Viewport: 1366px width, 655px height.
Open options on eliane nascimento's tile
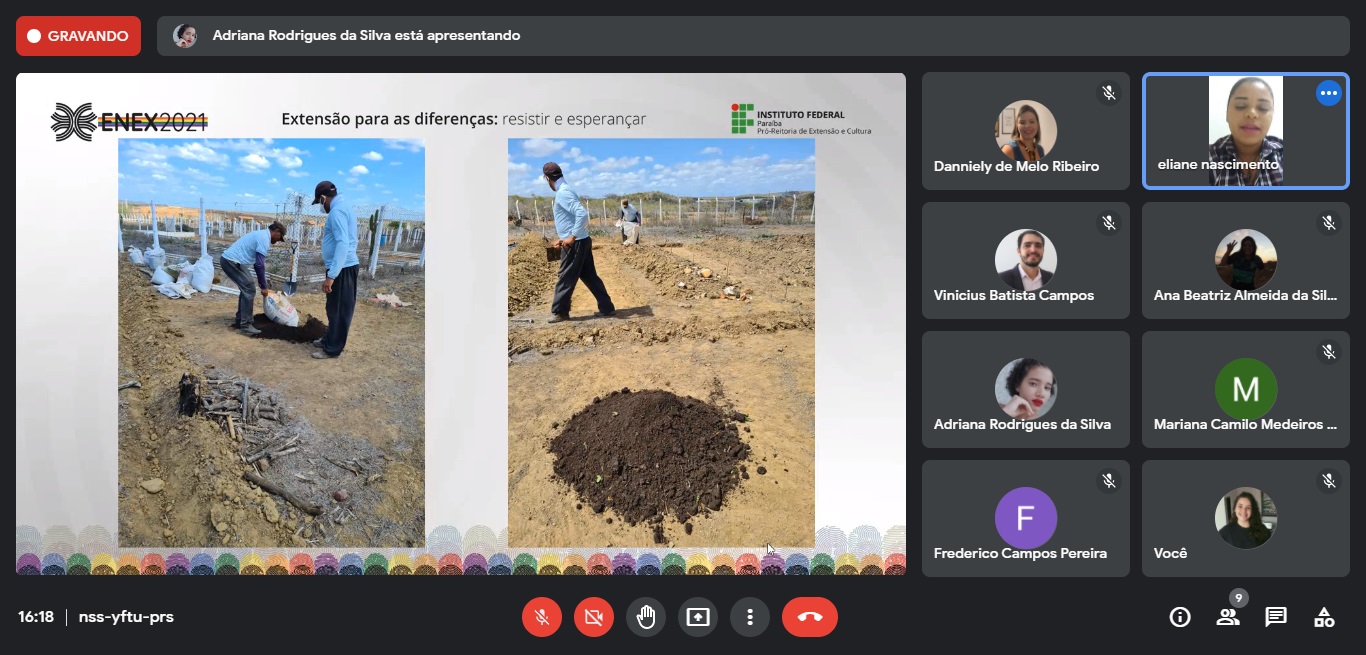[1328, 94]
